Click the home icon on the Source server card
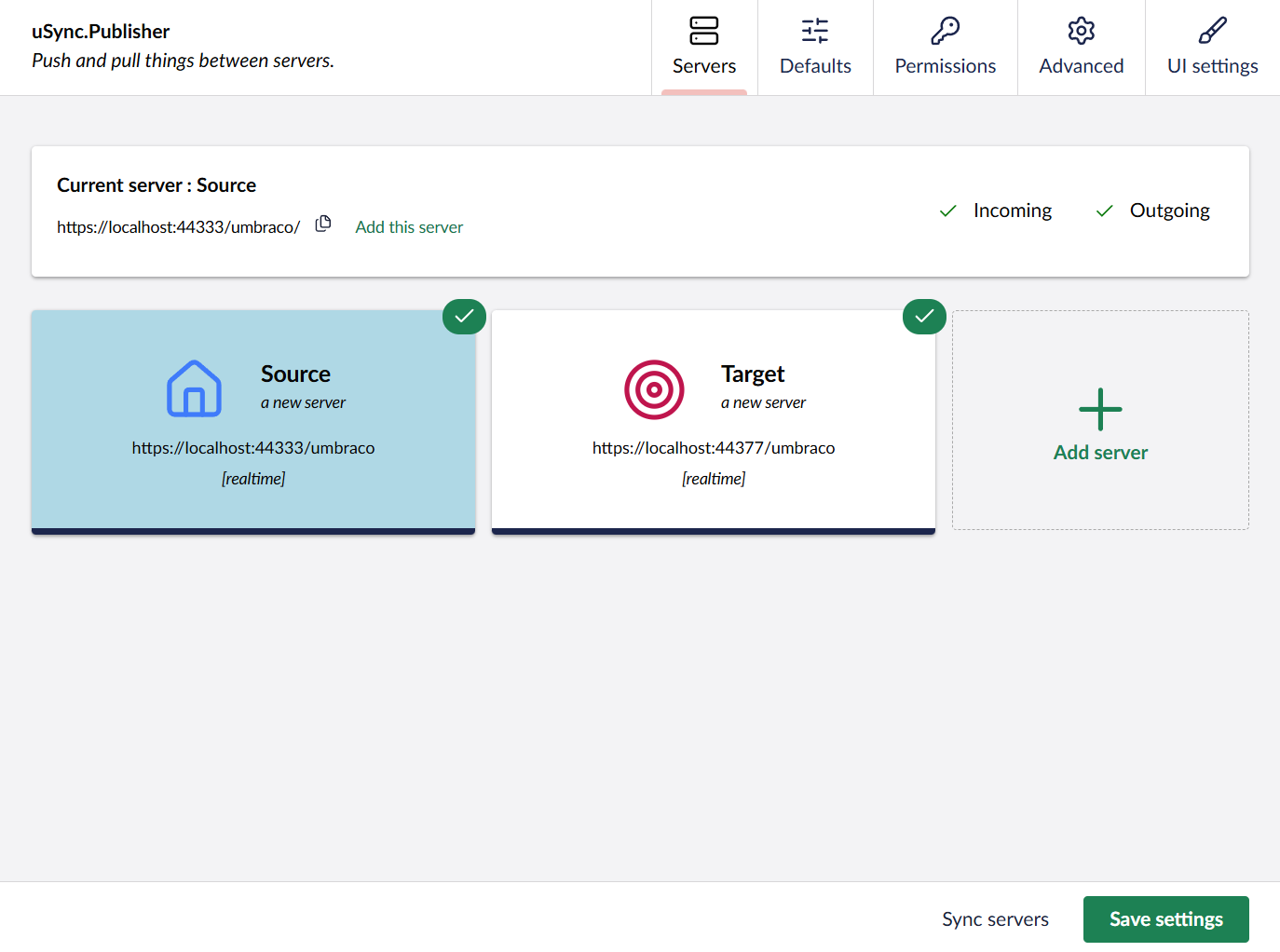This screenshot has width=1280, height=952. point(194,389)
